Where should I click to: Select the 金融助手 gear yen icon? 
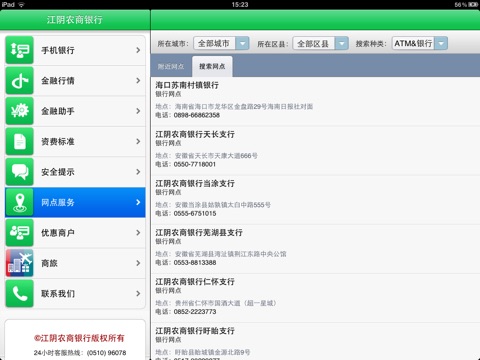point(20,111)
